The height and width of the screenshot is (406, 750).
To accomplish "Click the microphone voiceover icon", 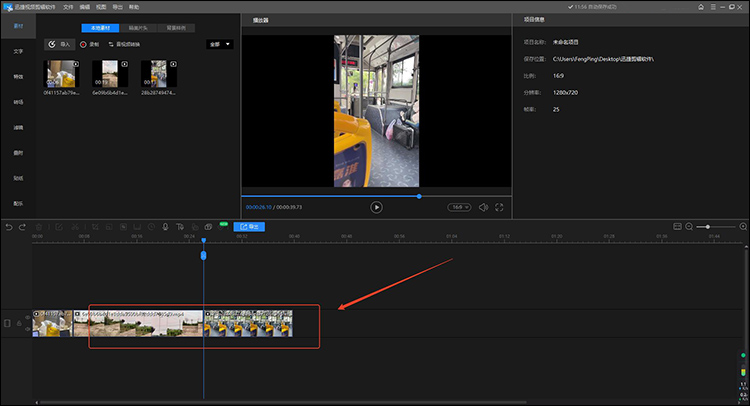I will (165, 227).
